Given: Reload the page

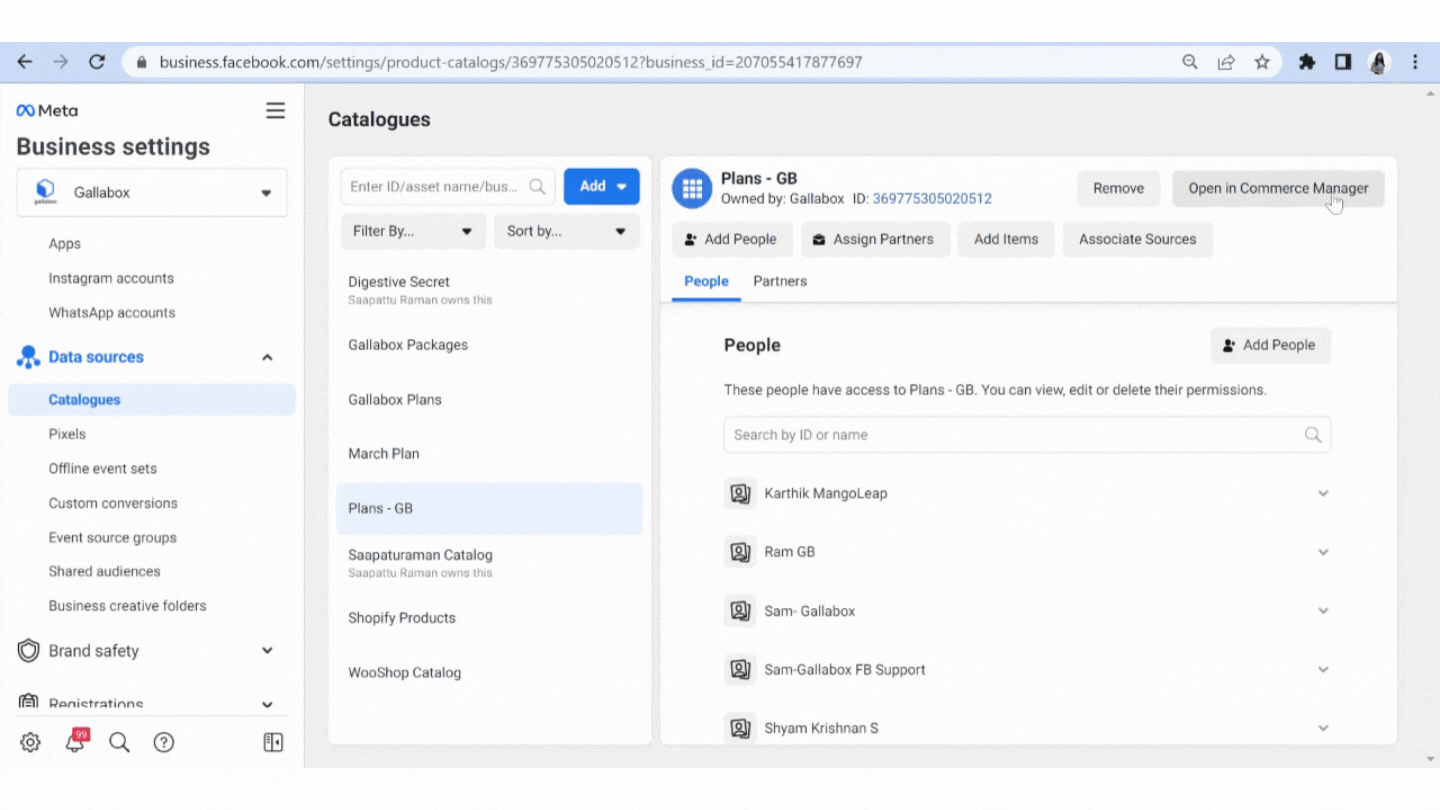Looking at the screenshot, I should (x=97, y=62).
